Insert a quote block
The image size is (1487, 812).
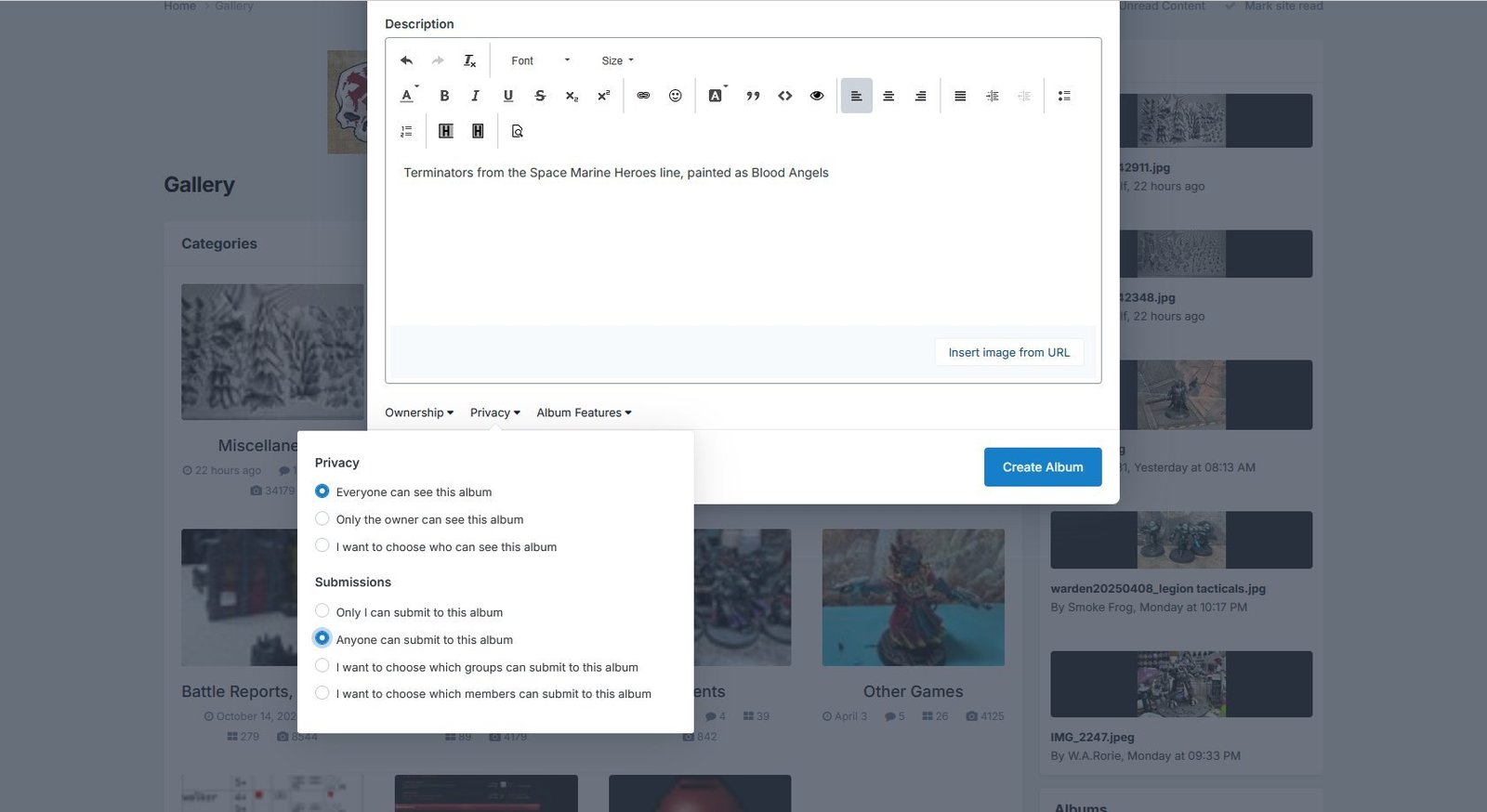pyautogui.click(x=753, y=96)
